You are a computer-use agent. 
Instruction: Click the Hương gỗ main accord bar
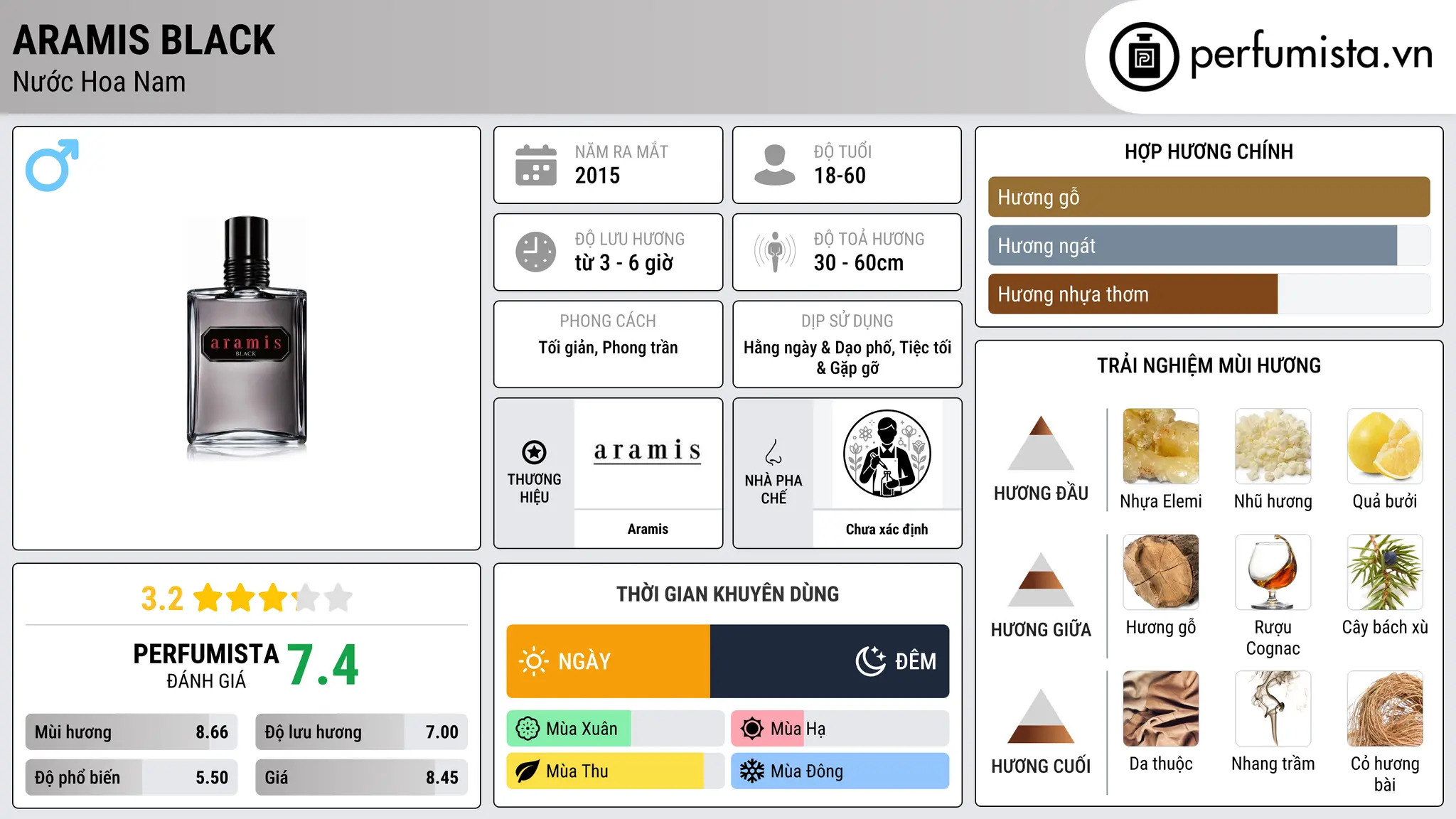pyautogui.click(x=1209, y=197)
